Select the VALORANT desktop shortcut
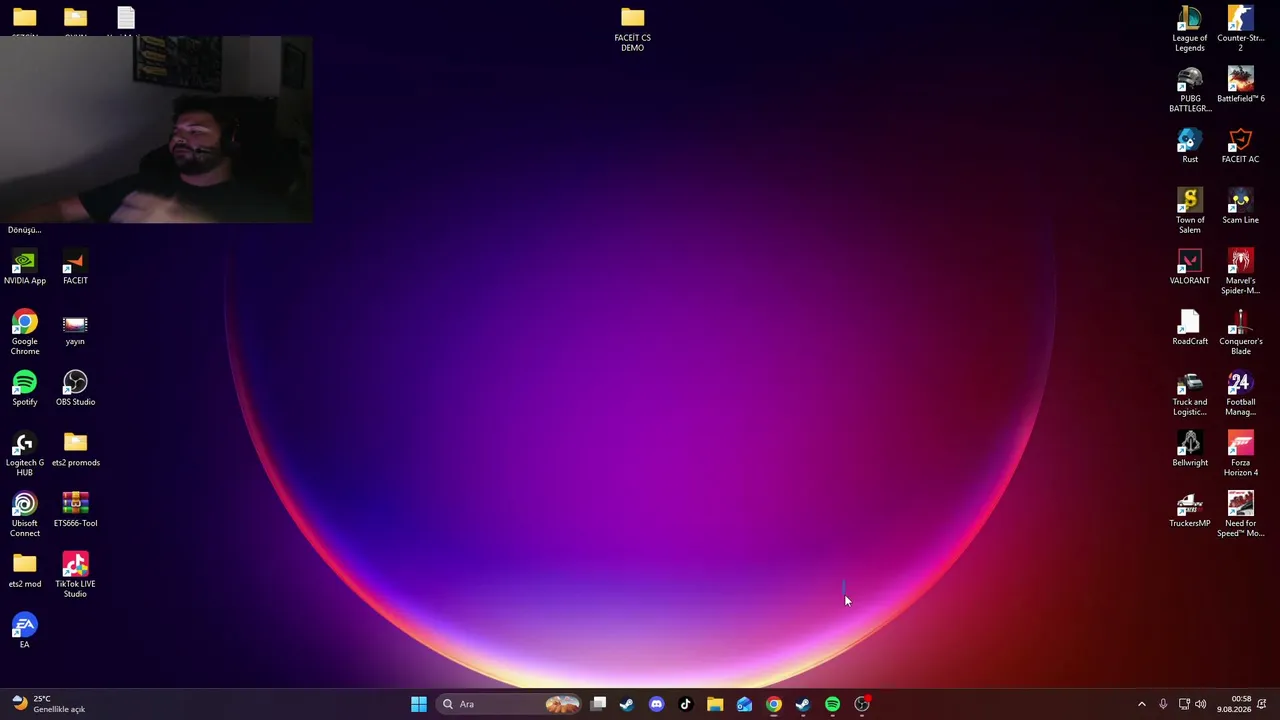 pos(1189,267)
